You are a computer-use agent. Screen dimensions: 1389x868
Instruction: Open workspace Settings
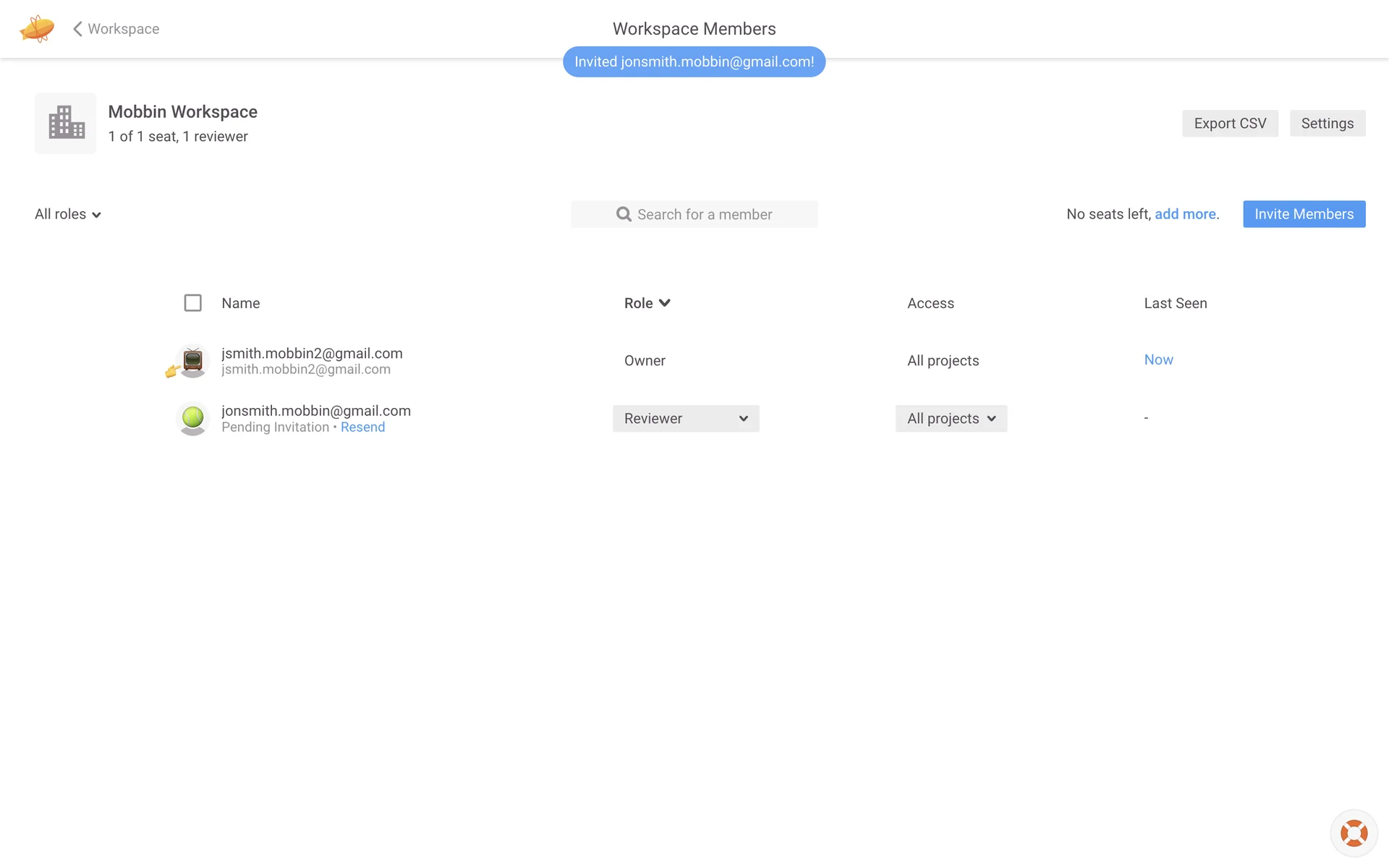1327,124
